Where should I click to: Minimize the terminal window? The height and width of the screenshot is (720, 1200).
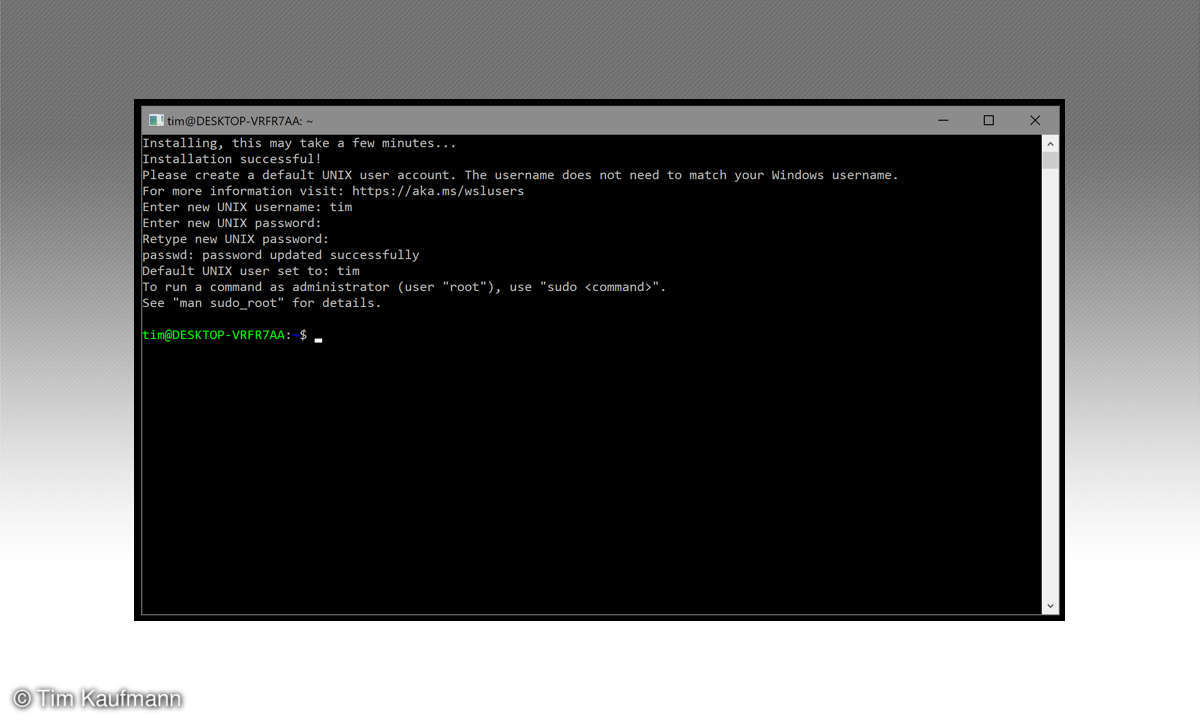(943, 120)
